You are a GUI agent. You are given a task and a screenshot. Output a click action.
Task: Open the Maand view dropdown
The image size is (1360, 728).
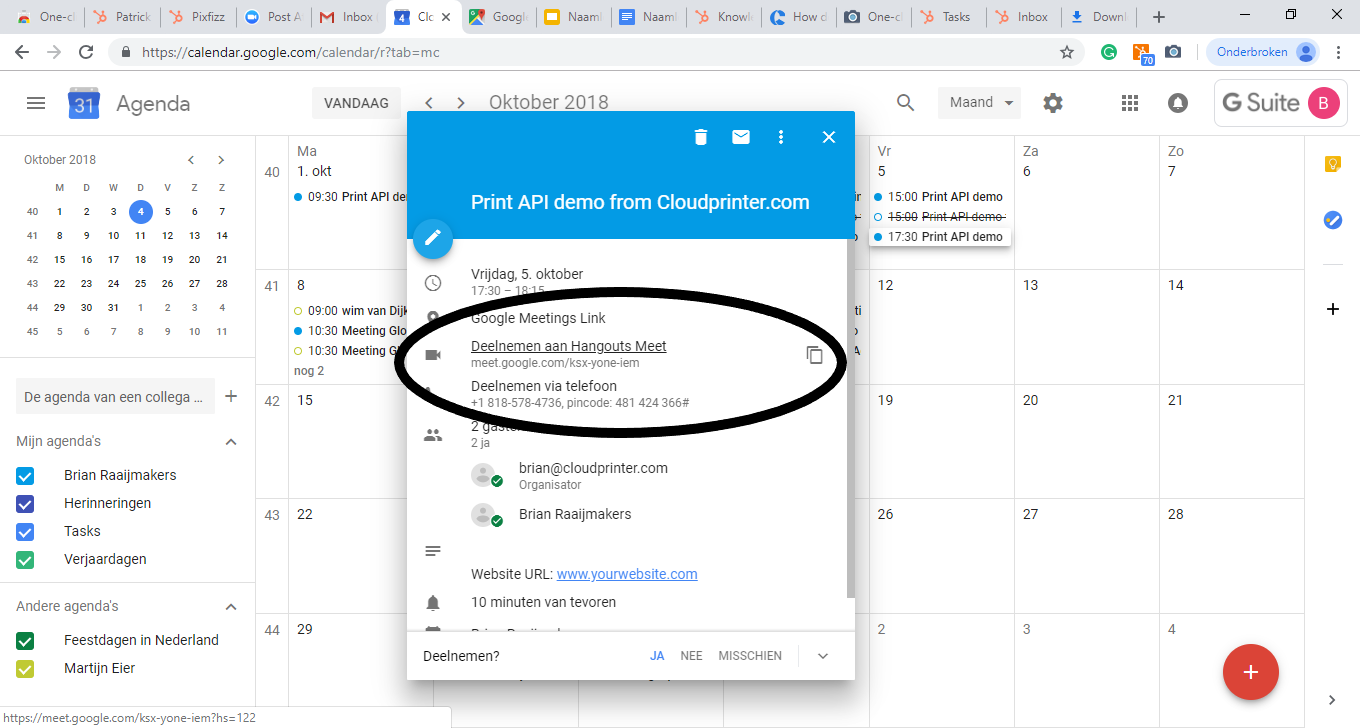point(979,103)
